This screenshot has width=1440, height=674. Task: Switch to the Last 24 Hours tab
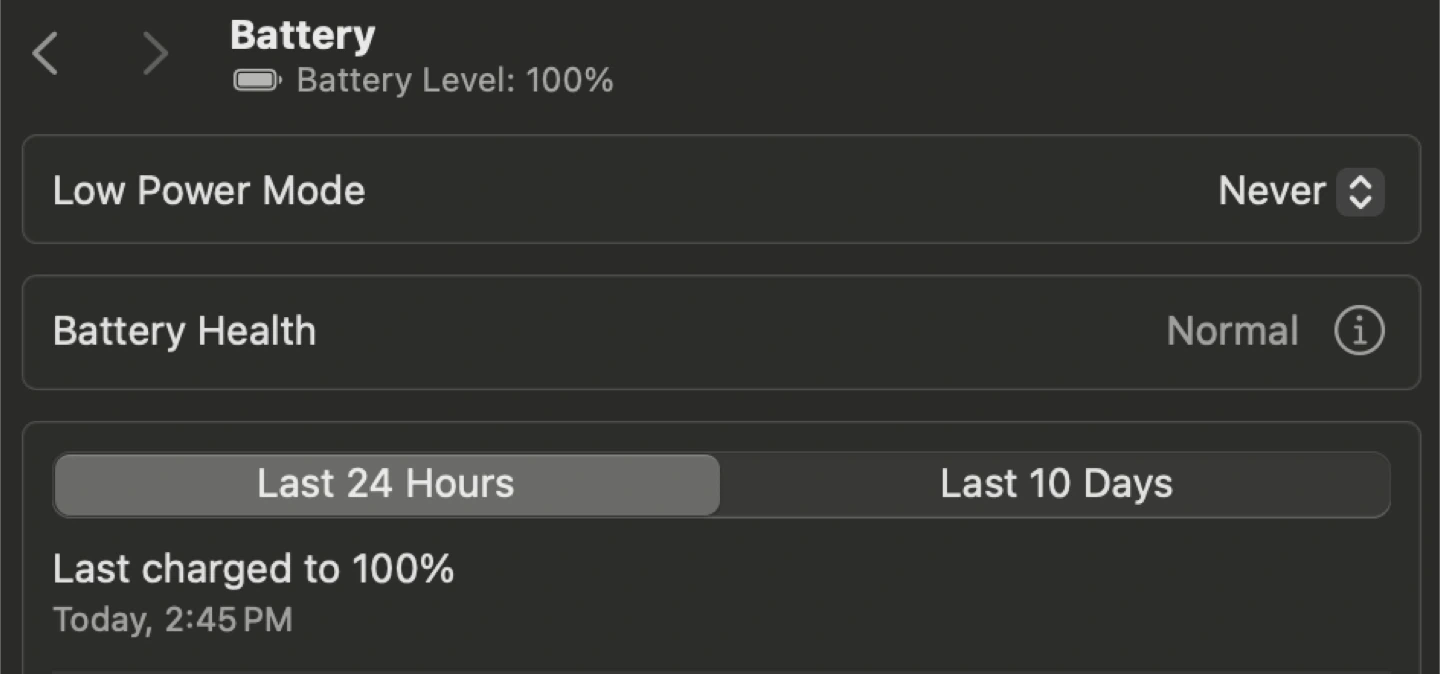point(386,485)
